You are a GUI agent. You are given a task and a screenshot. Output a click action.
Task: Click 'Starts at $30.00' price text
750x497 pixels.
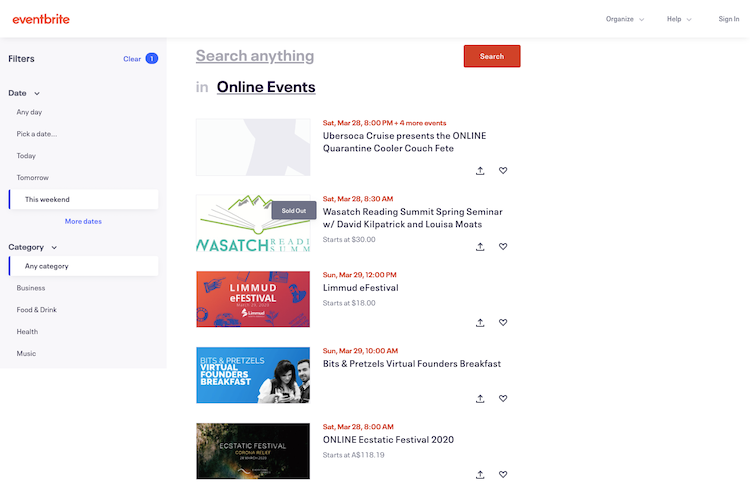click(349, 240)
